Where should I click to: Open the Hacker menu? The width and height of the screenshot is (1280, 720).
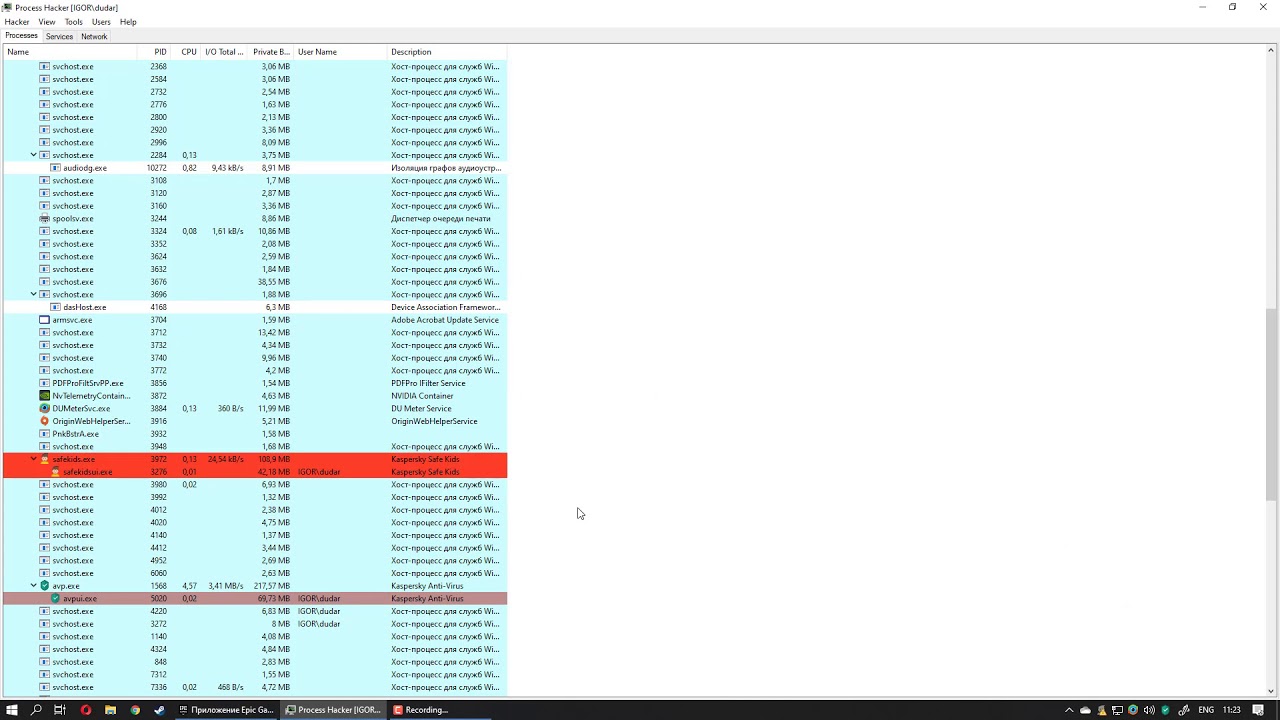tap(17, 22)
